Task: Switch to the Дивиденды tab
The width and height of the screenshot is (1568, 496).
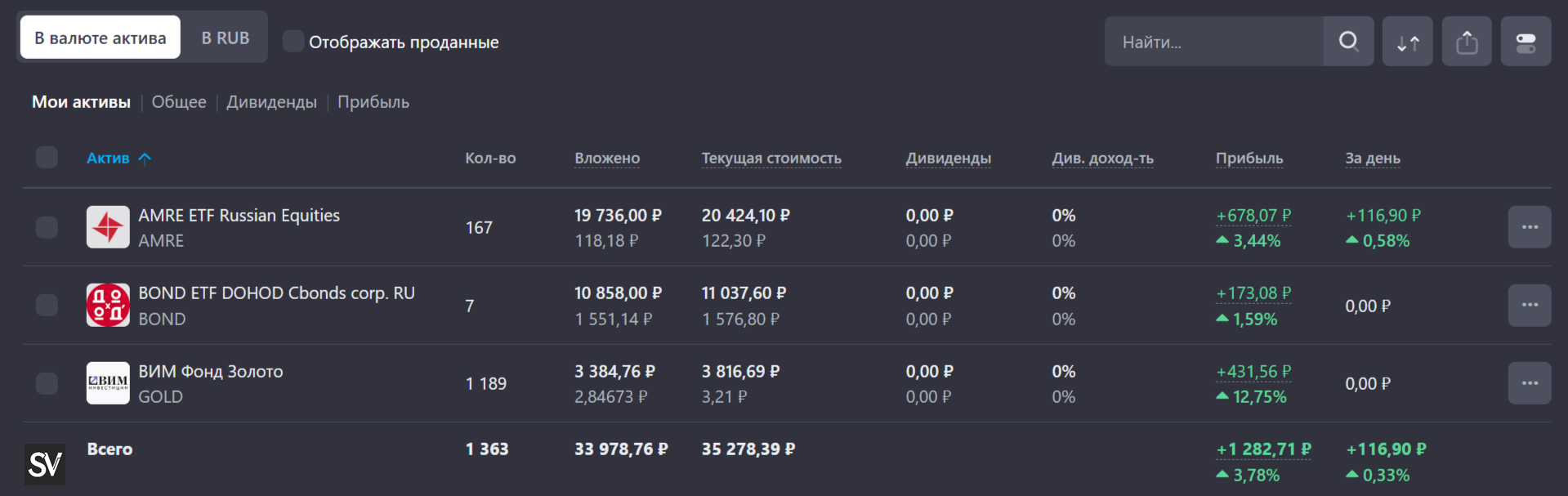Action: [x=271, y=102]
